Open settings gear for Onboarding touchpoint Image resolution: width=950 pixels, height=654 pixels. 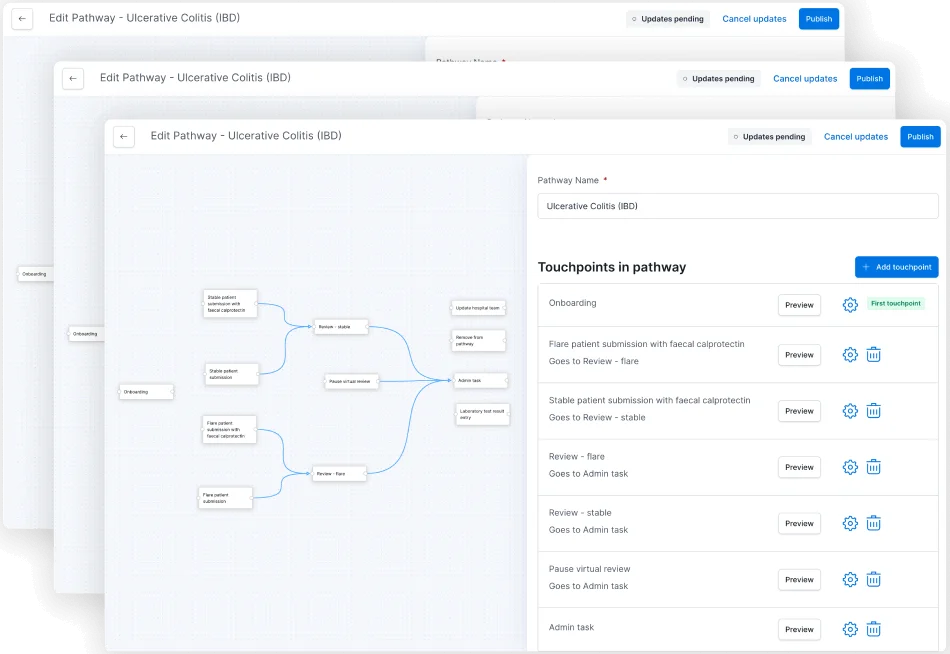pos(850,305)
